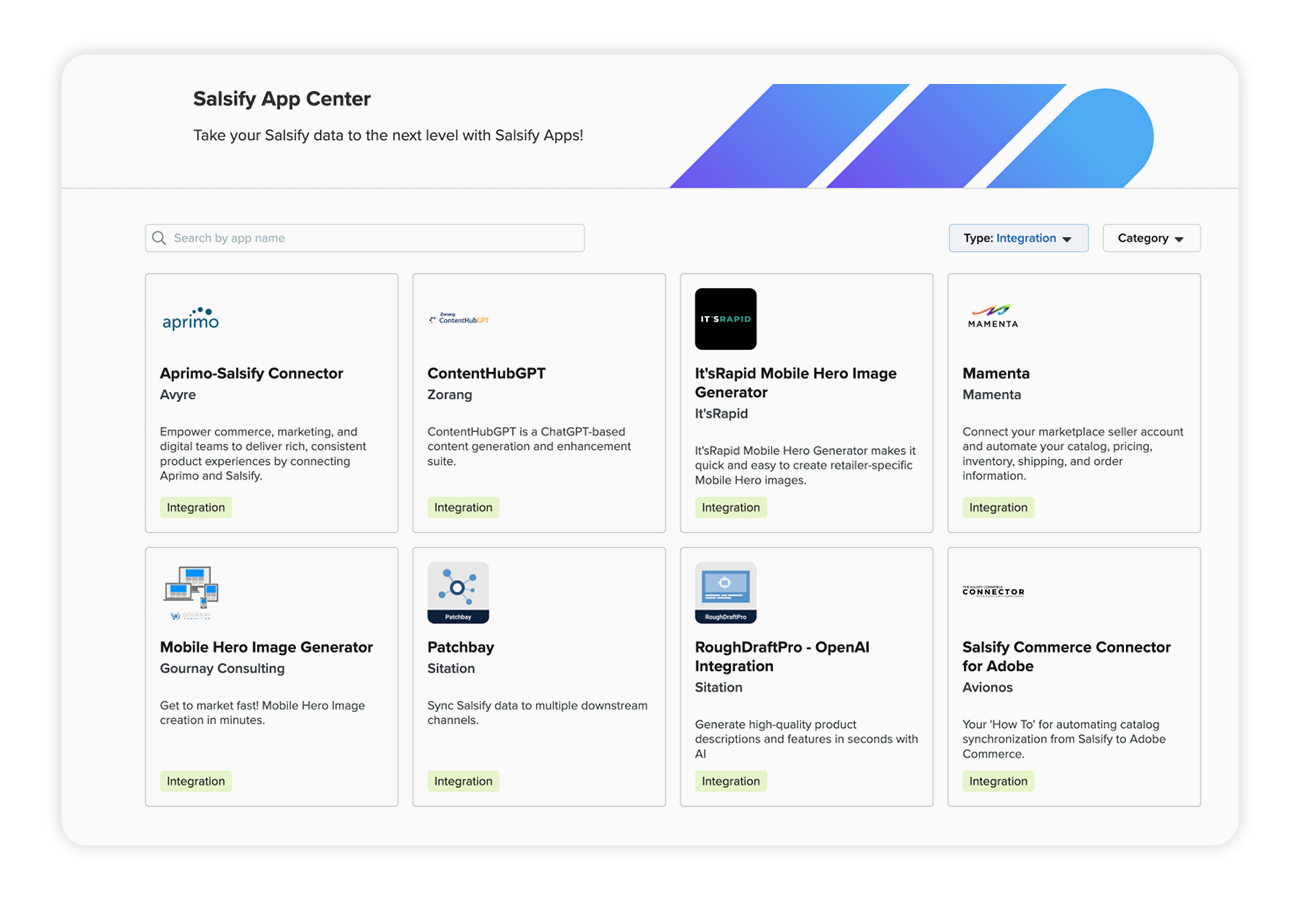
Task: Click Integration tag on Patchbay card
Action: point(463,781)
